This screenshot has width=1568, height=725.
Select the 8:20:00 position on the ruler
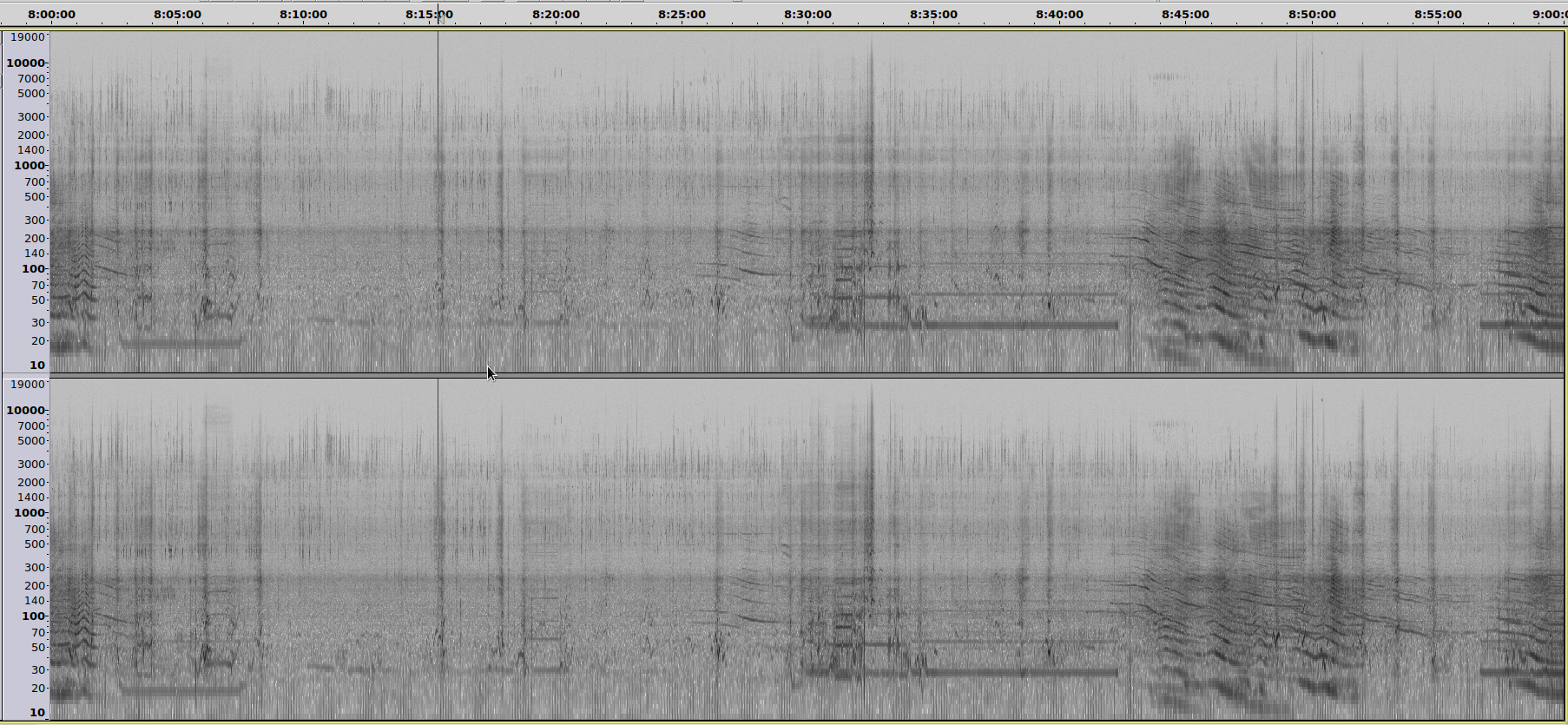coord(556,15)
